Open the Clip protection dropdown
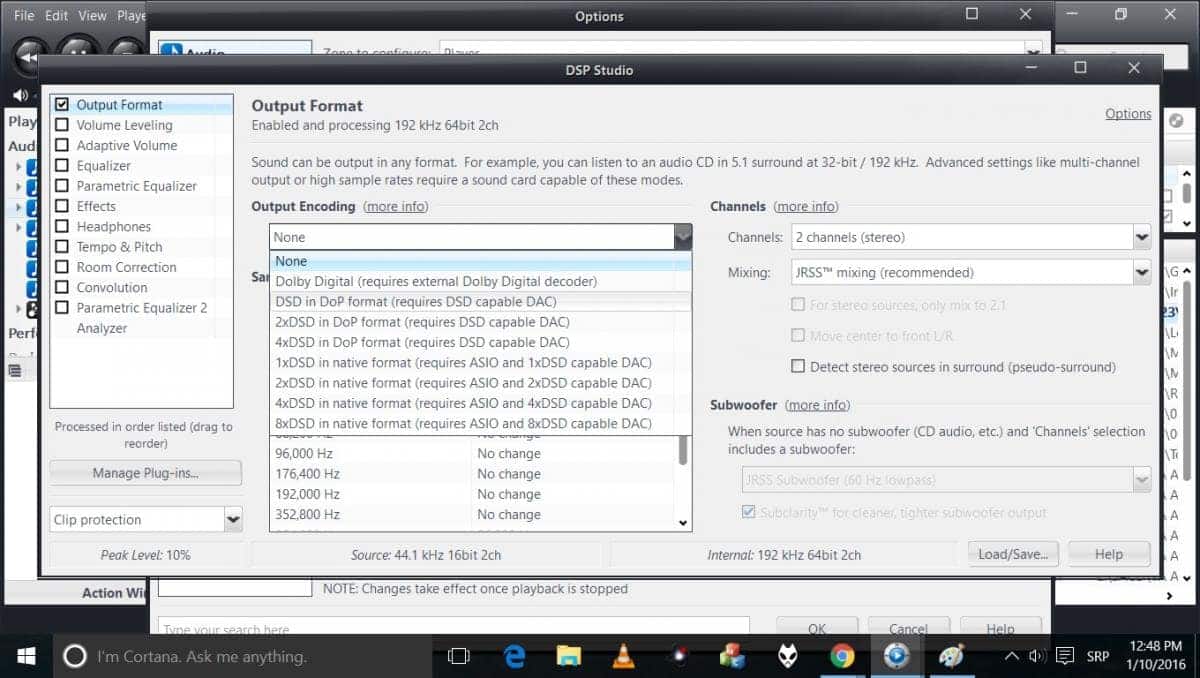Image resolution: width=1200 pixels, height=678 pixels. [233, 519]
